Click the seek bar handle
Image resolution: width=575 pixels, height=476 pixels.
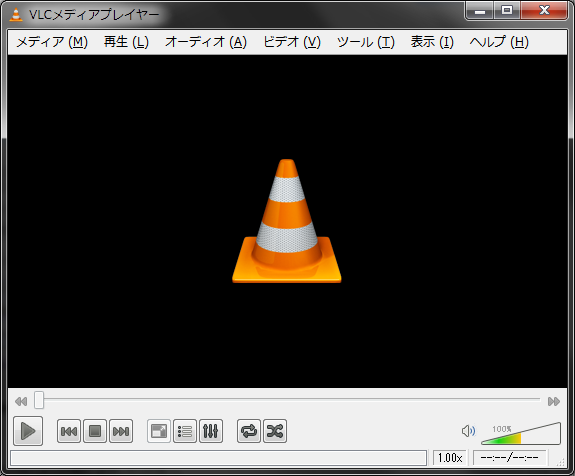click(39, 400)
